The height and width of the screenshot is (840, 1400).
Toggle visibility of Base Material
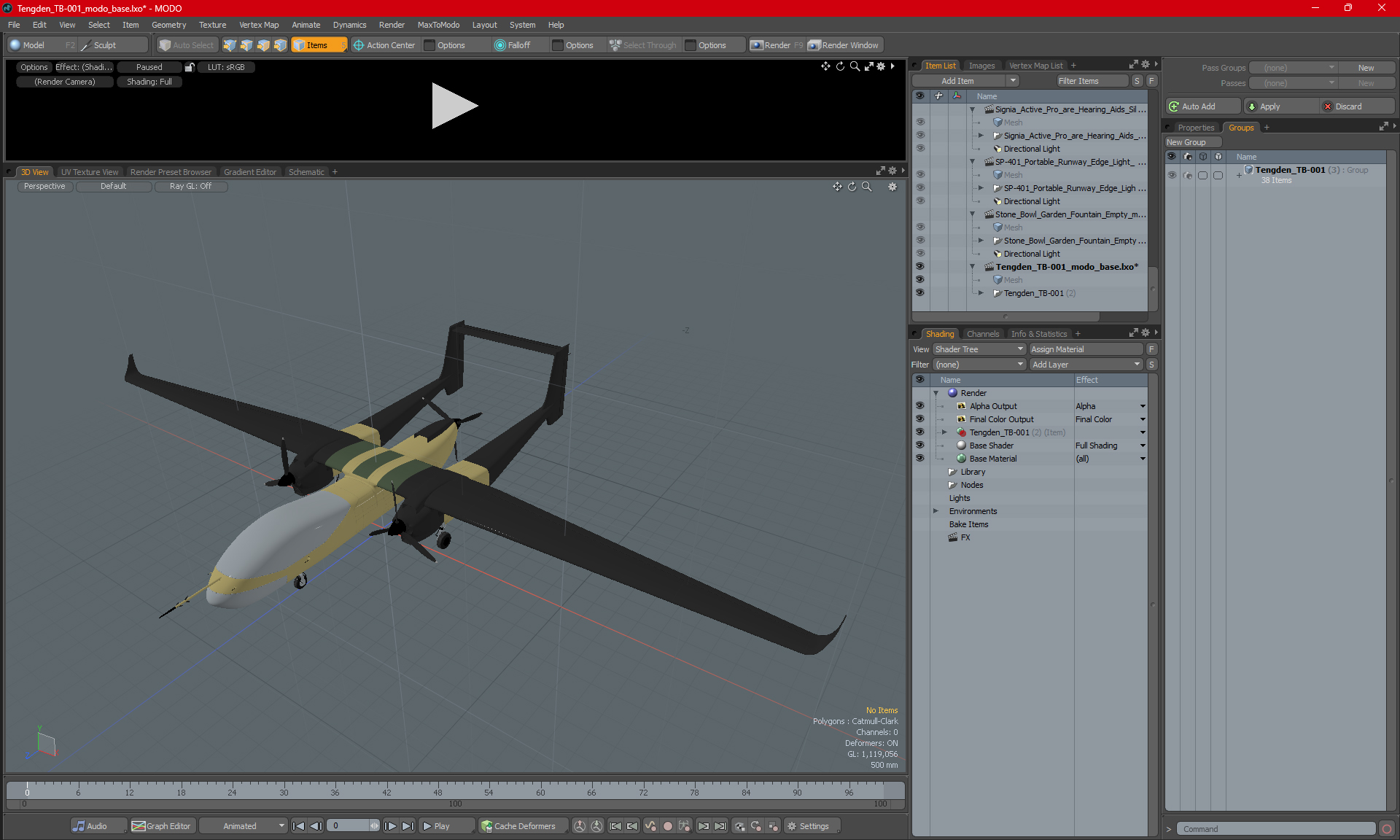(919, 459)
